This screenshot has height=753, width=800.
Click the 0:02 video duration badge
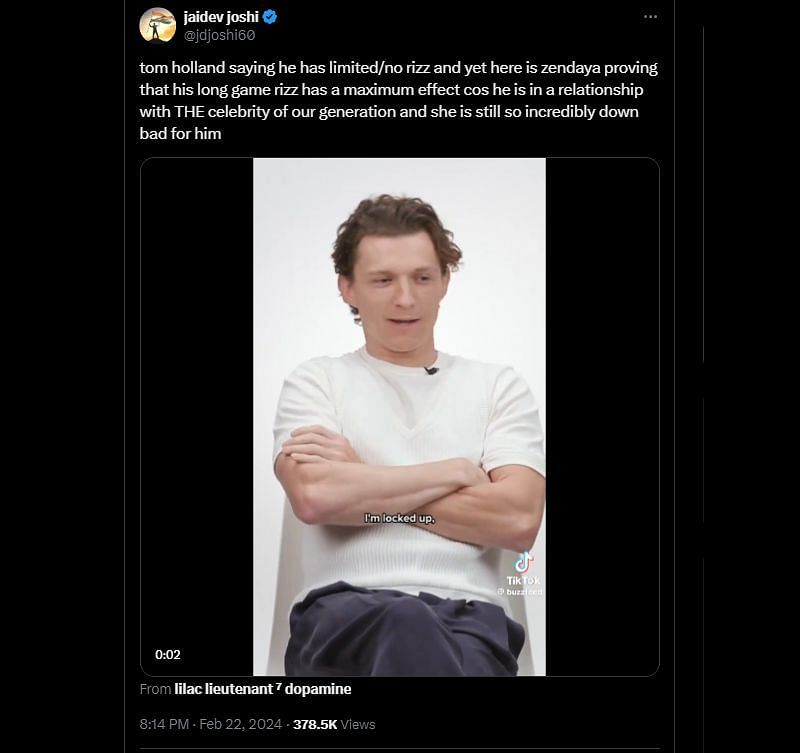point(168,654)
